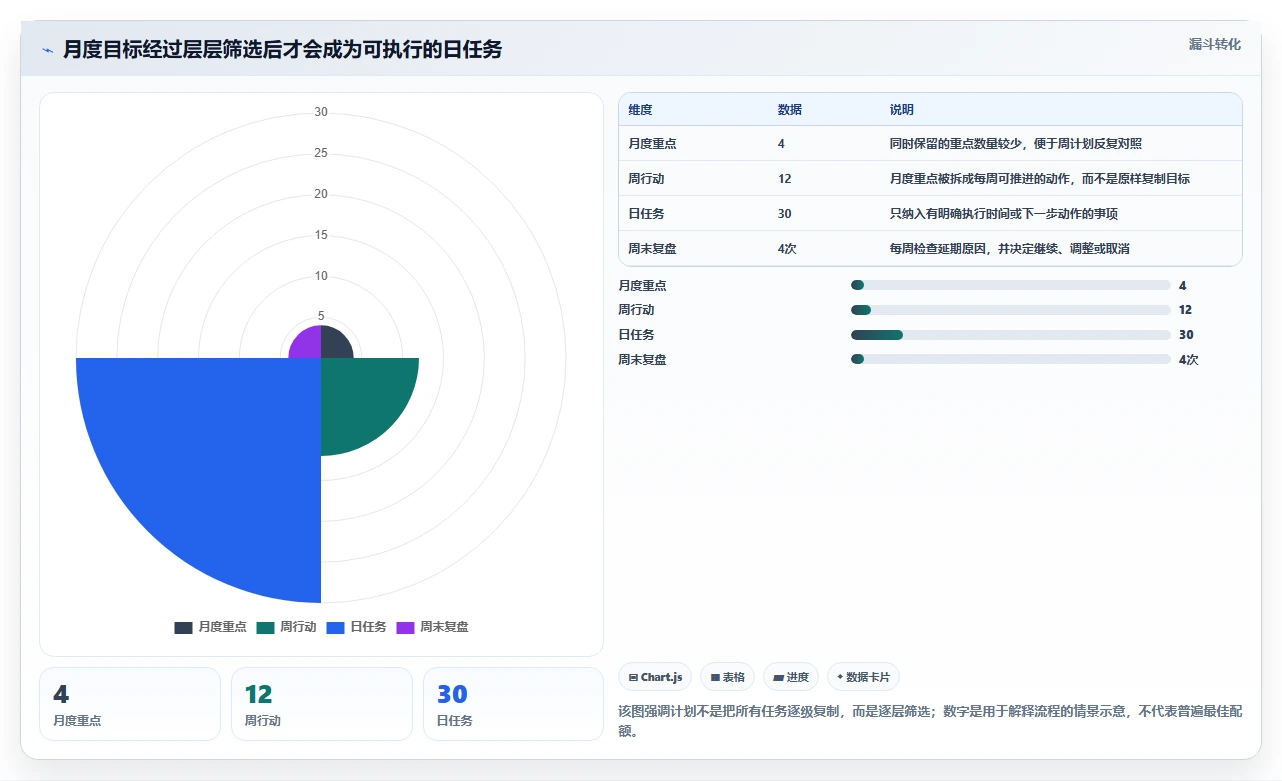
Task: Click the 维度 column header
Action: coord(640,110)
